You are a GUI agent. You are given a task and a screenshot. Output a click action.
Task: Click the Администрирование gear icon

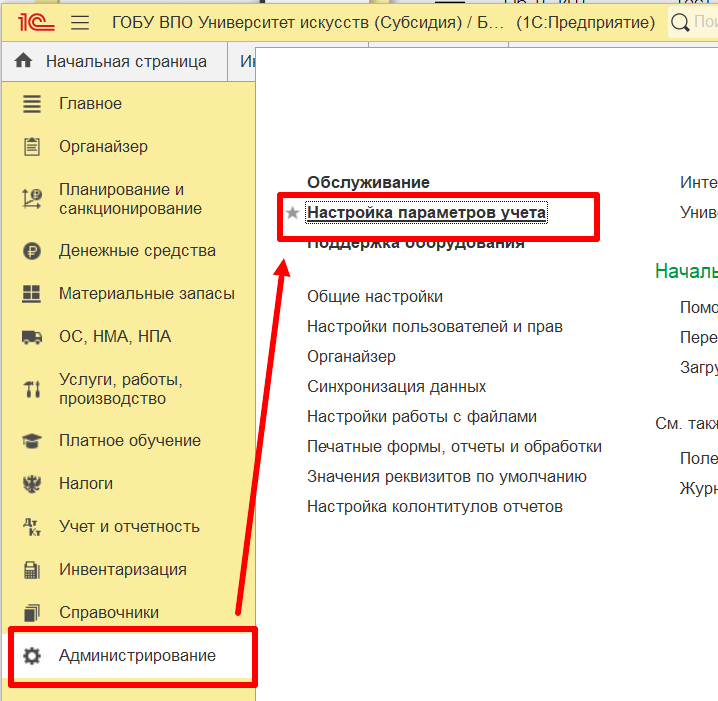[32, 656]
